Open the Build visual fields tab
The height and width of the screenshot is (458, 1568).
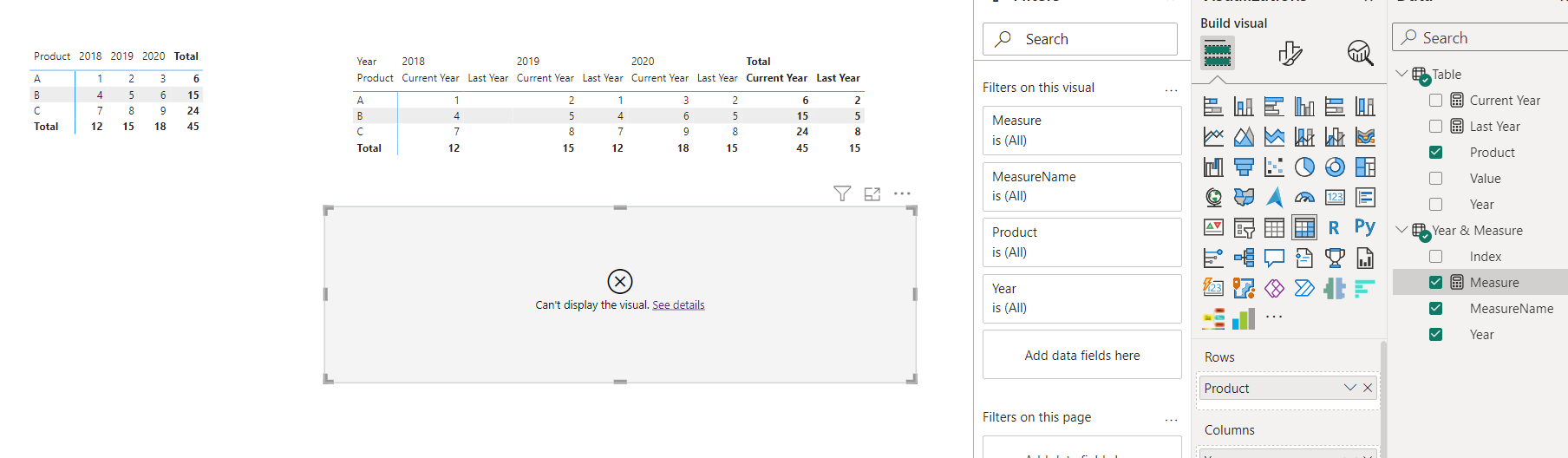[1218, 54]
